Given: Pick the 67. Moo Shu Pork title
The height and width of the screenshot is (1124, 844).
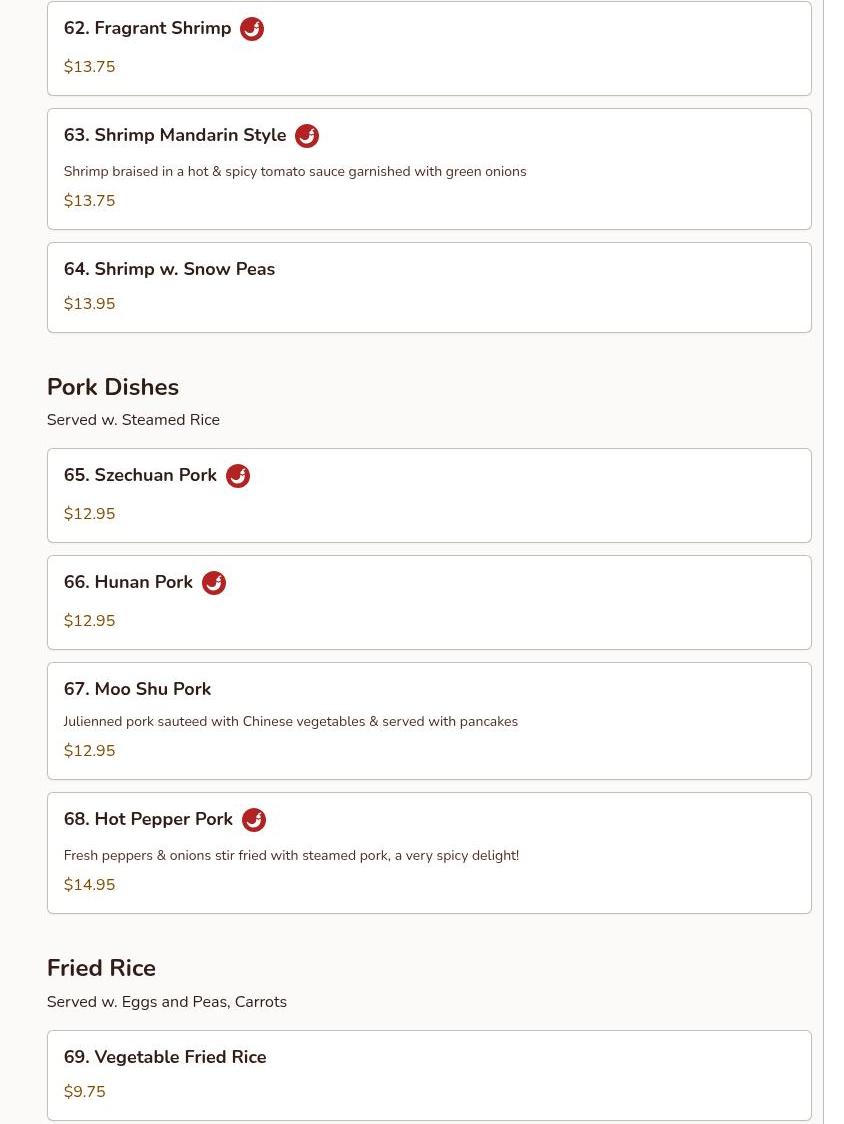Looking at the screenshot, I should coord(137,689).
